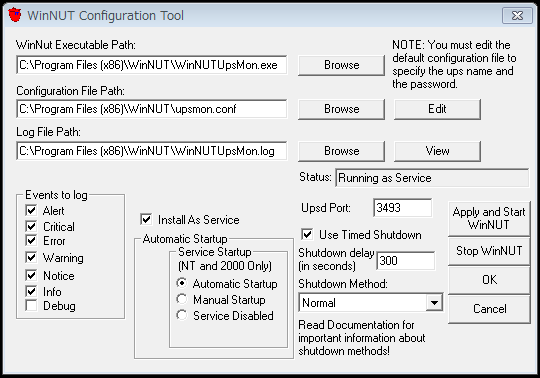This screenshot has width=540, height=378.
Task: Click the 'Read Documentation for' notice text
Action: pyautogui.click(x=362, y=338)
